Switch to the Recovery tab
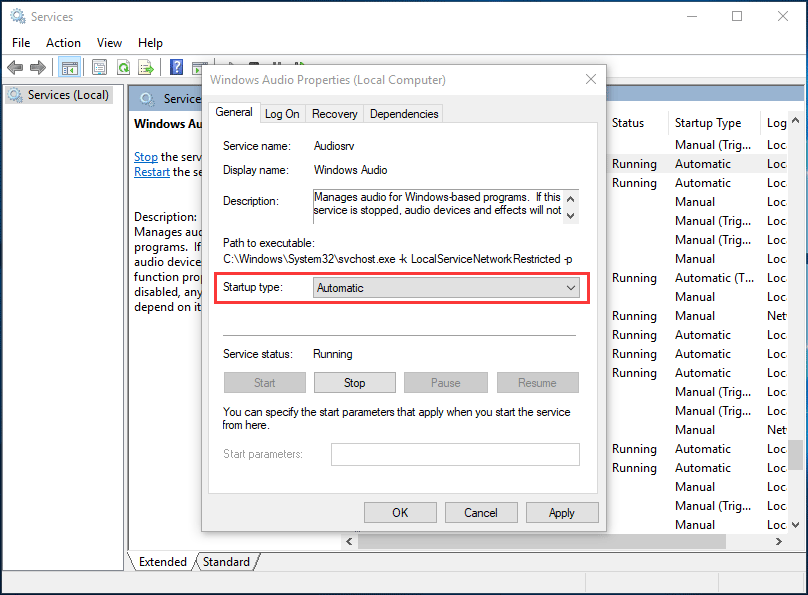This screenshot has width=808, height=595. click(334, 114)
